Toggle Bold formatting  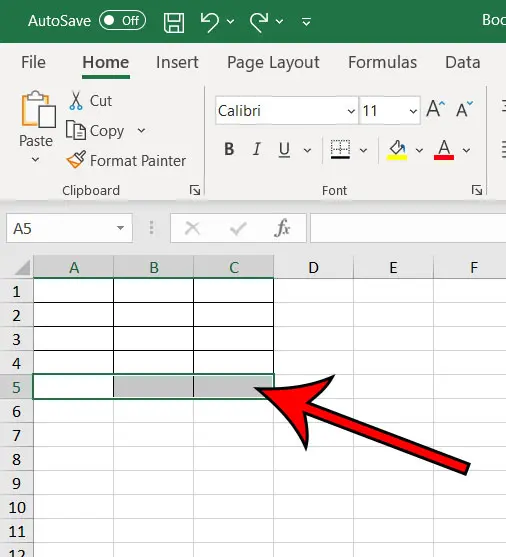229,149
